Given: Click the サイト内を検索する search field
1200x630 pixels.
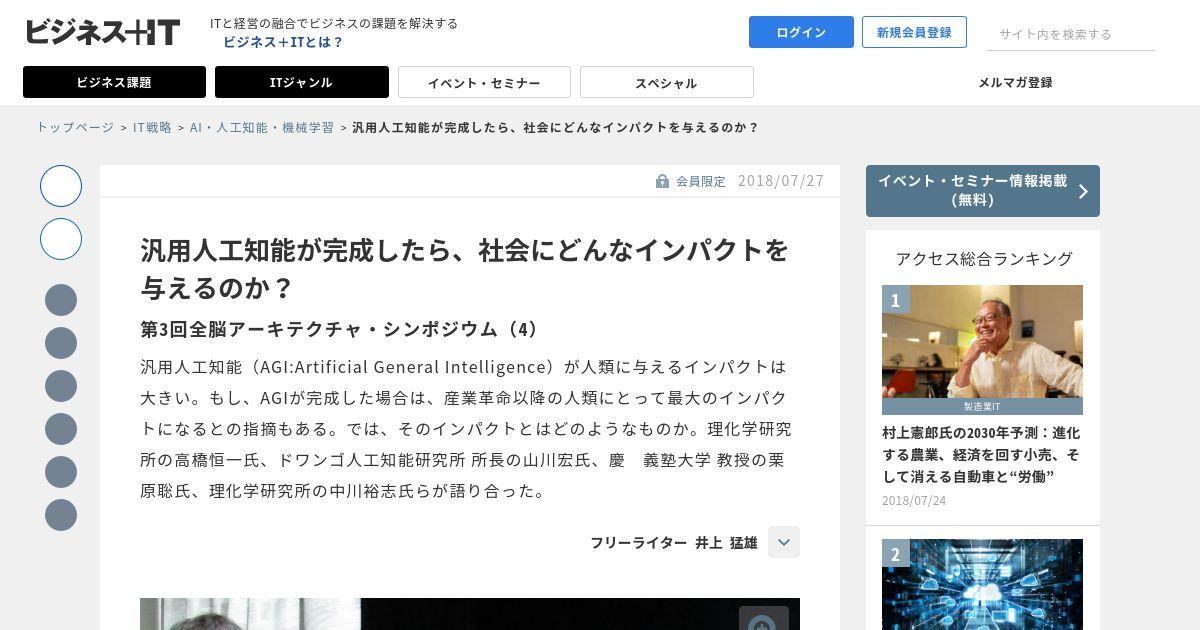Looking at the screenshot, I should 1071,34.
